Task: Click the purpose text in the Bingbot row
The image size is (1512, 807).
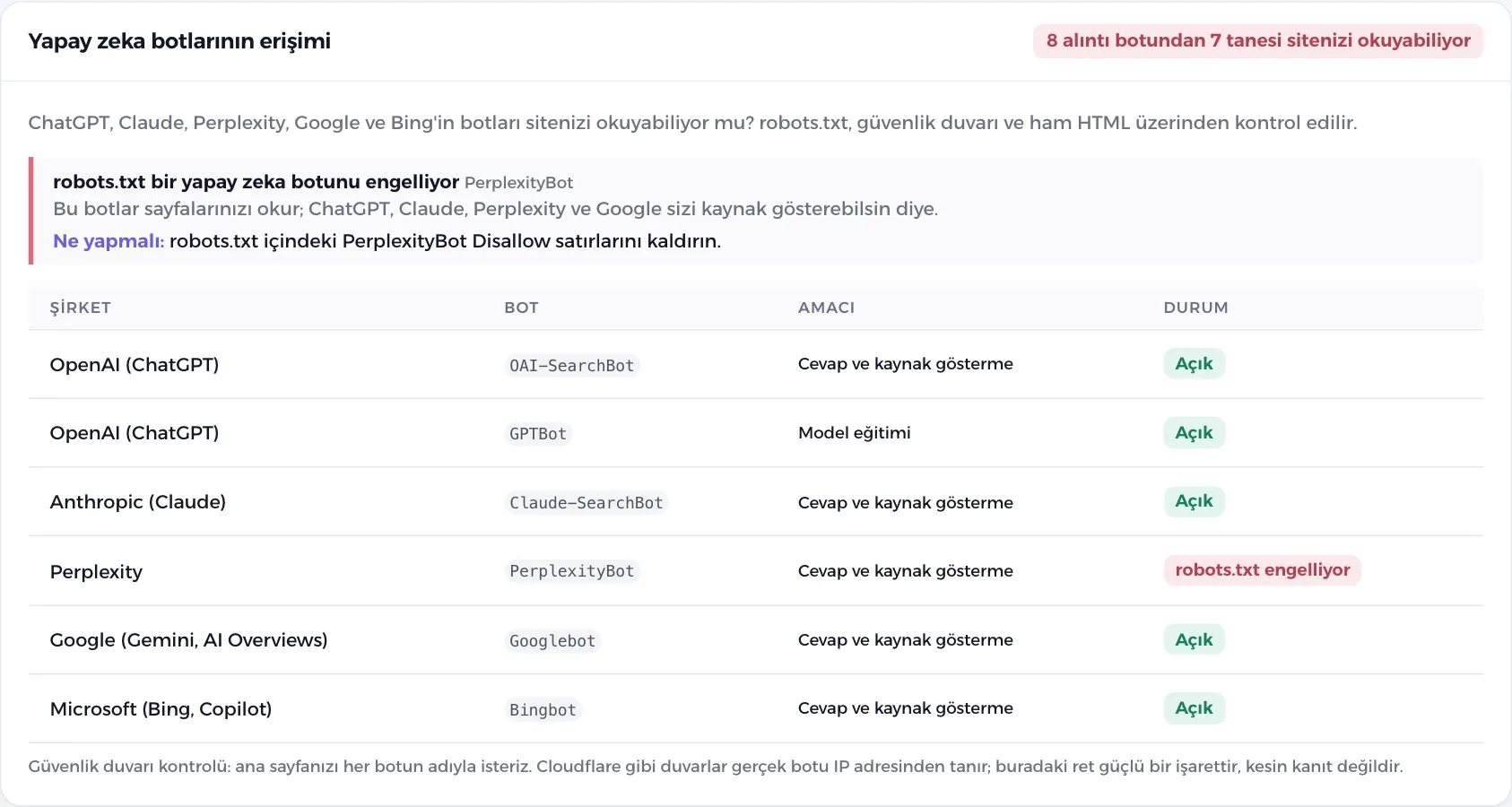Action: [906, 708]
